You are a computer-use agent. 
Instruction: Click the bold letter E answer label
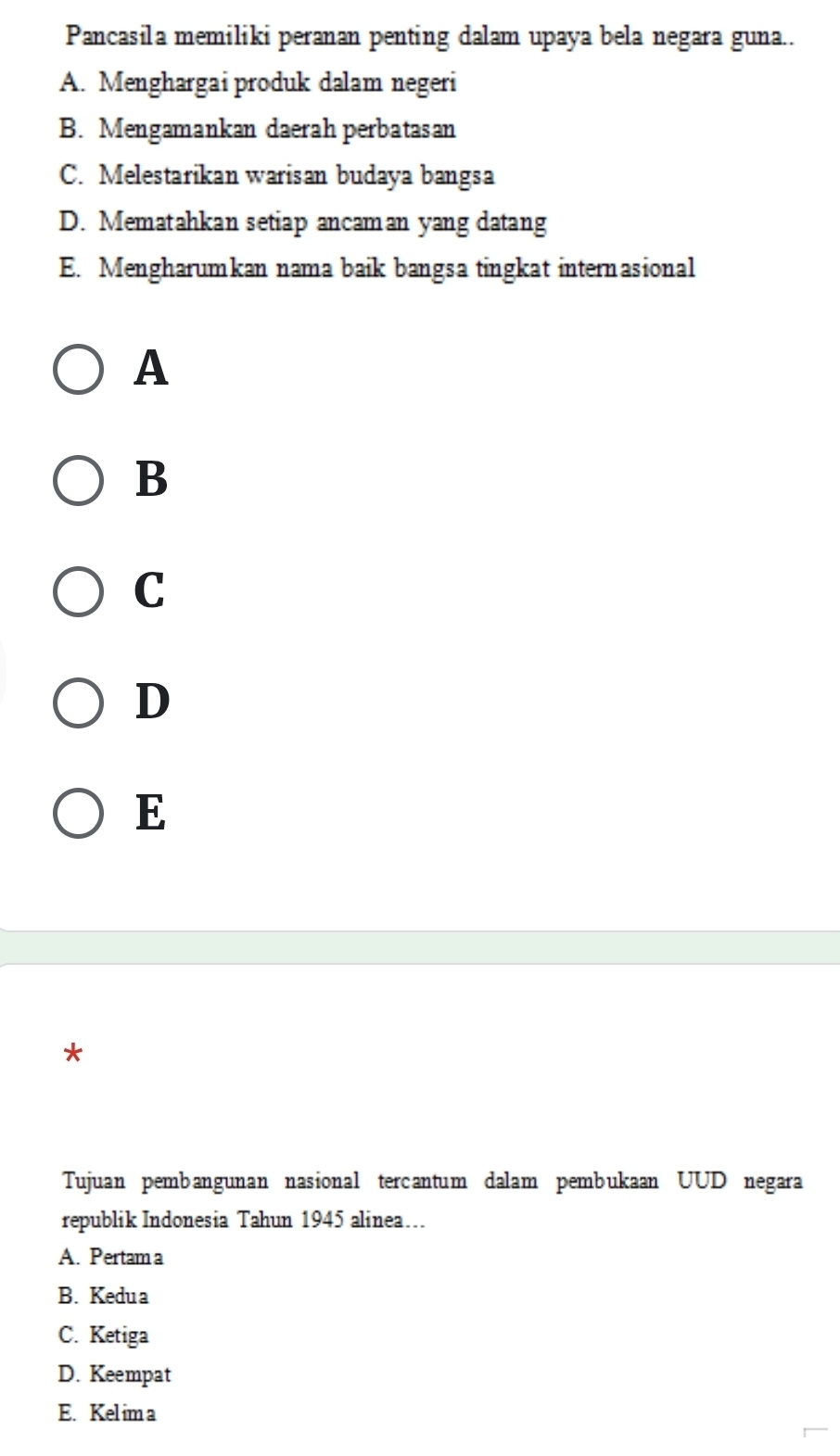[x=151, y=813]
